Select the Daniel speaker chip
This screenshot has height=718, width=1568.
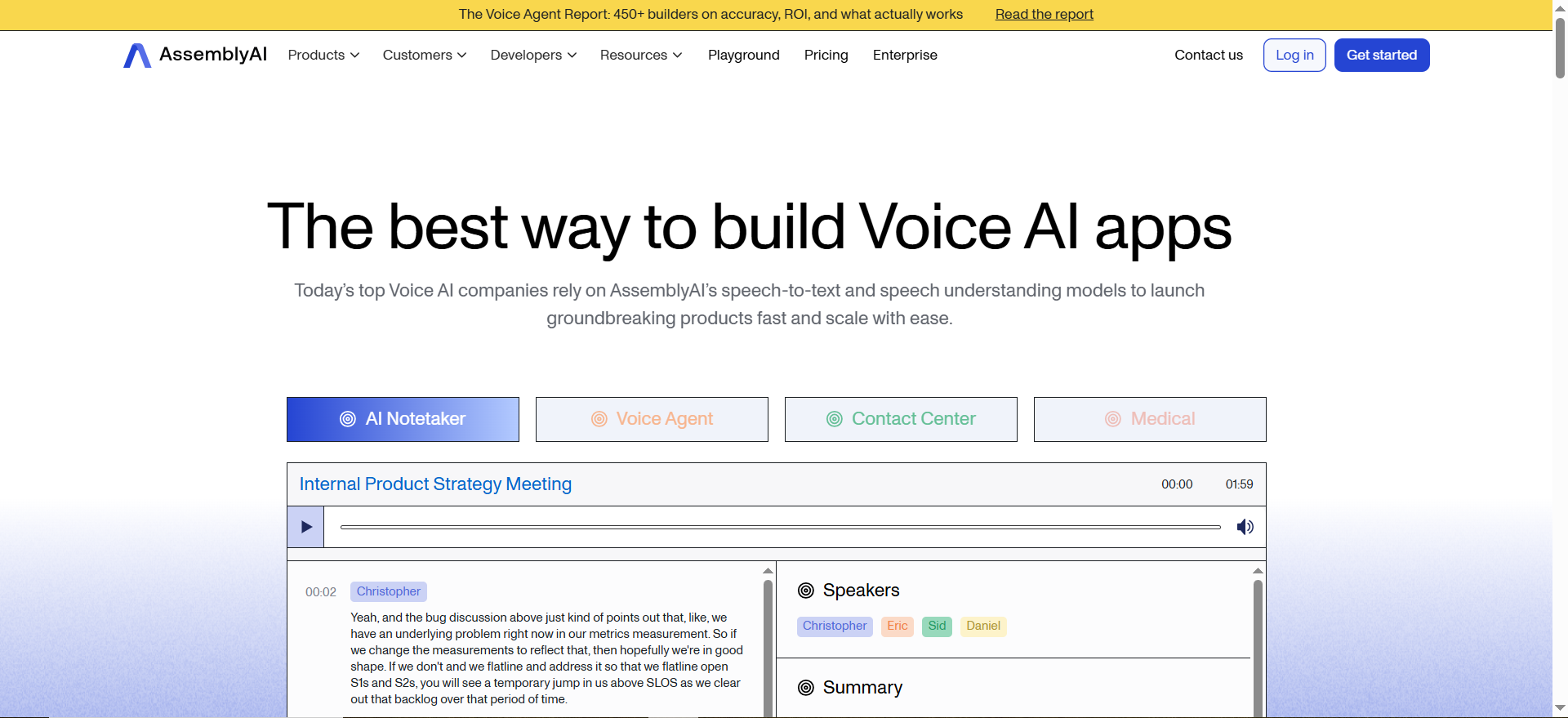point(983,627)
